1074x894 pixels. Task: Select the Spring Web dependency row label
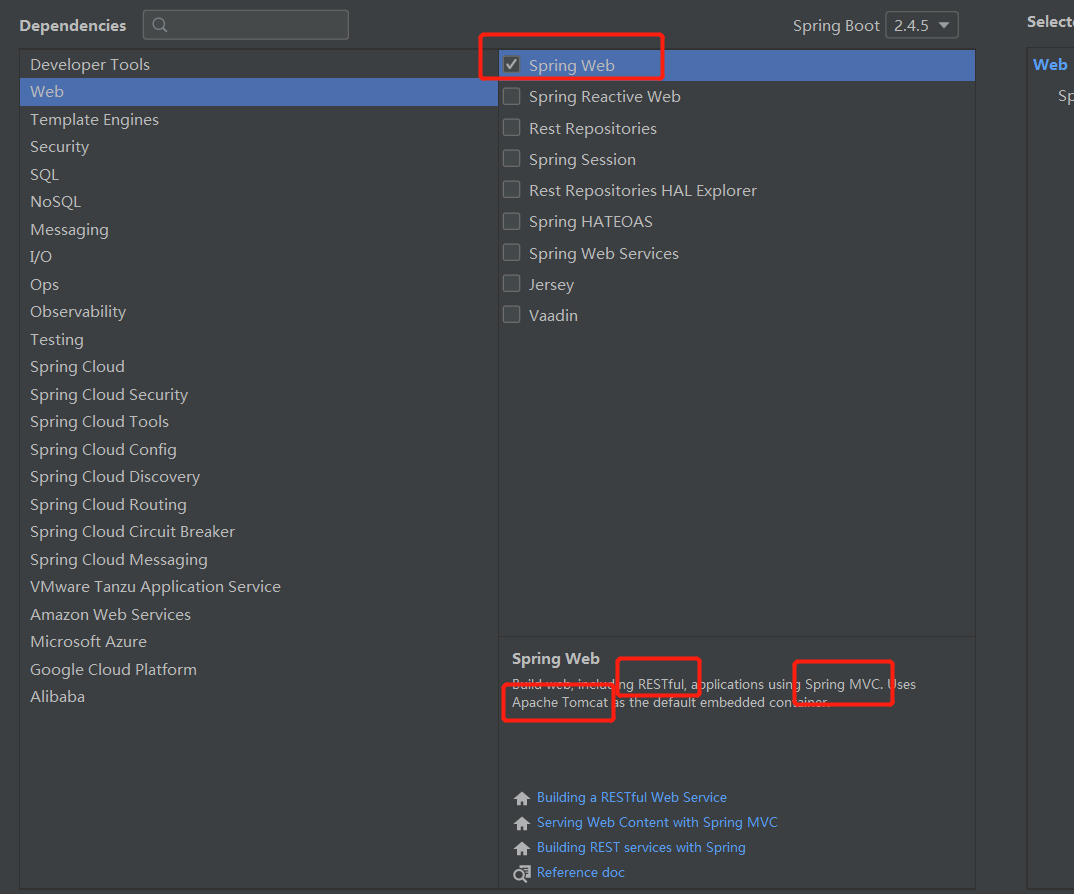572,66
